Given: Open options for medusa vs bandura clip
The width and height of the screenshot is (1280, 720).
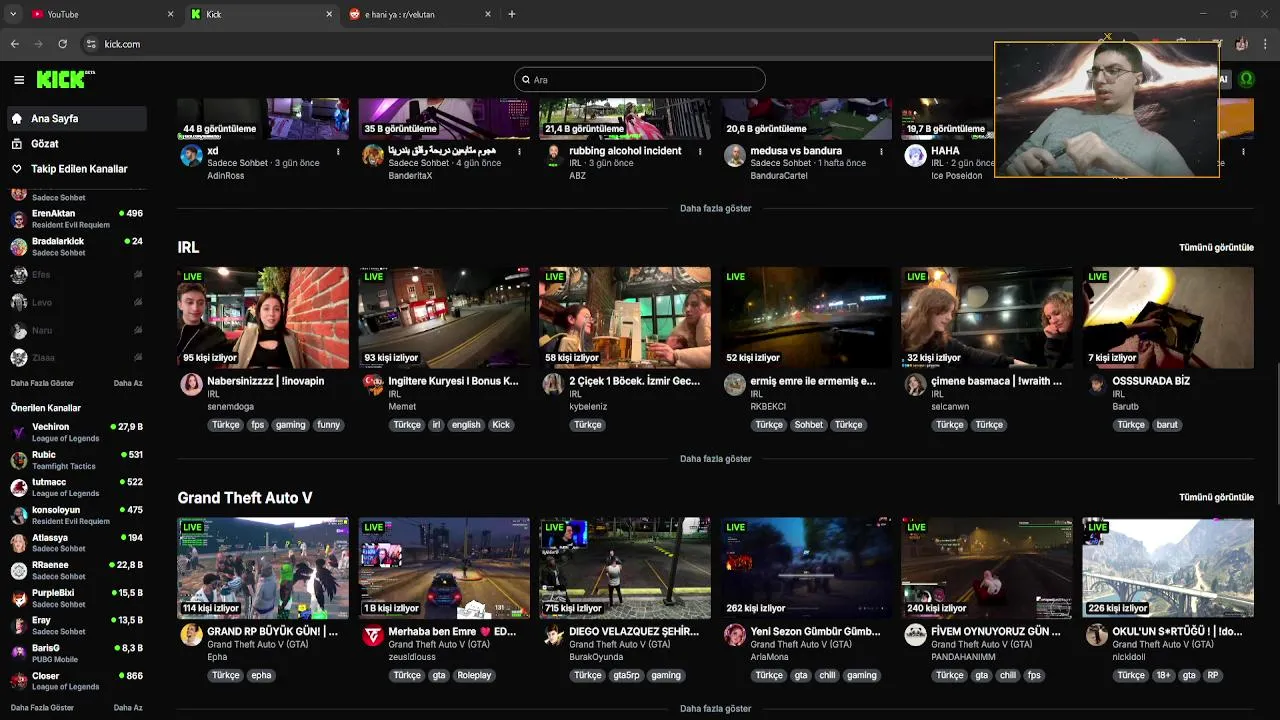Looking at the screenshot, I should [x=881, y=152].
